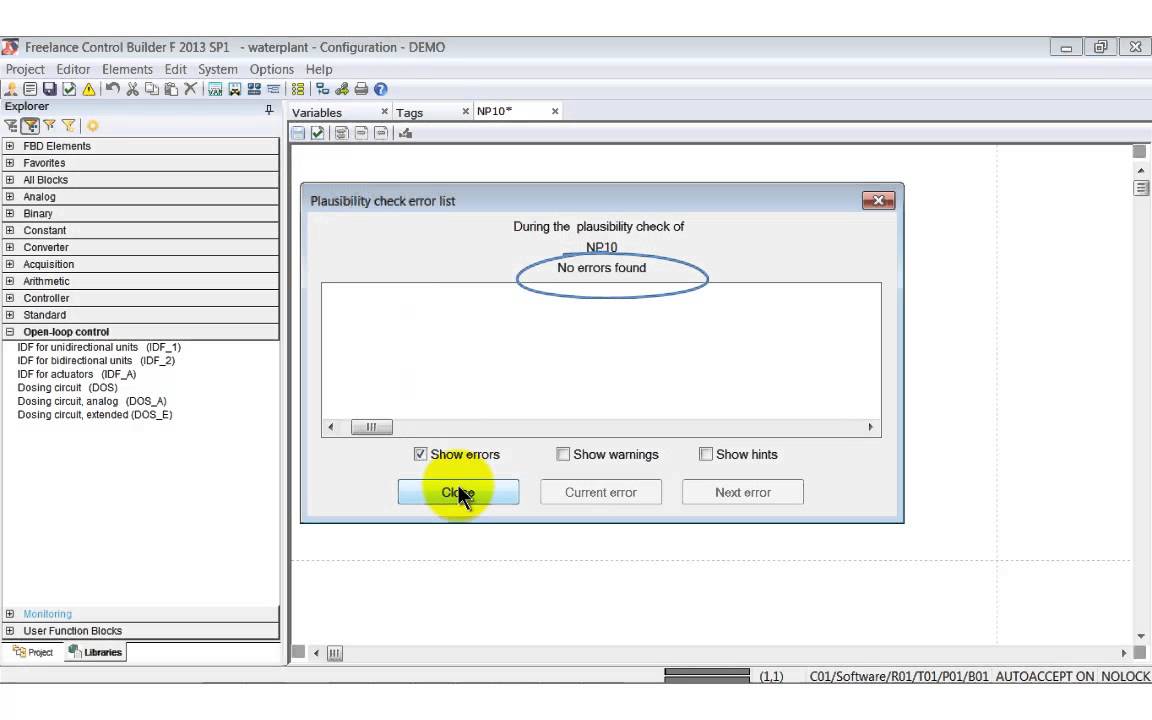Open help via blue question mark icon
Screen dimensions: 1152x720
[x=381, y=89]
